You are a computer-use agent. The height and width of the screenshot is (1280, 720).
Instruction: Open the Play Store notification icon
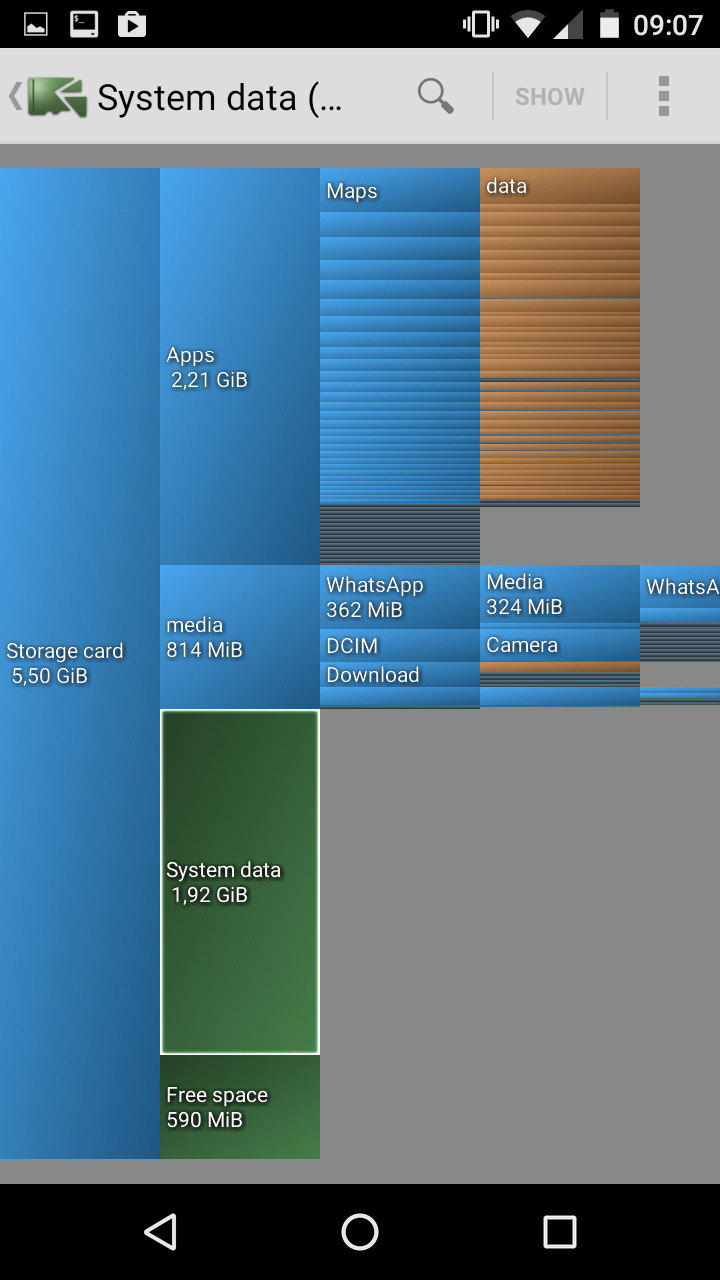tap(132, 24)
